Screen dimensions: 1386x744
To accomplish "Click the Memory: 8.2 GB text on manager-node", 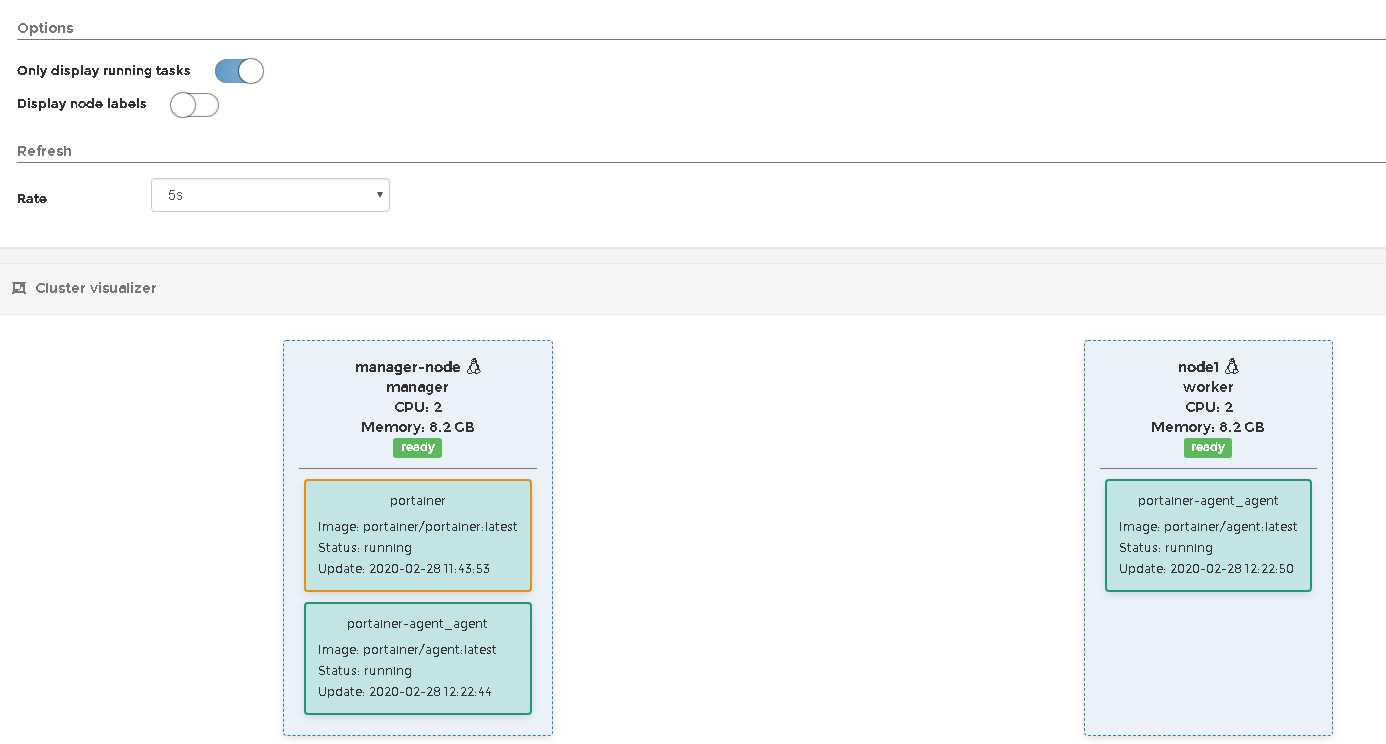I will (417, 427).
